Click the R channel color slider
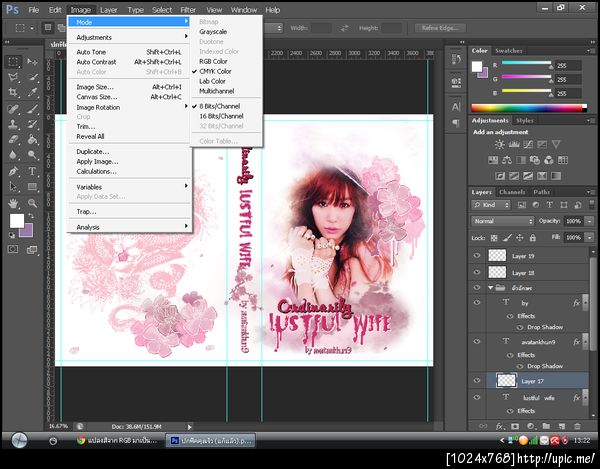Screen dimensions: 600x469 [x=527, y=64]
